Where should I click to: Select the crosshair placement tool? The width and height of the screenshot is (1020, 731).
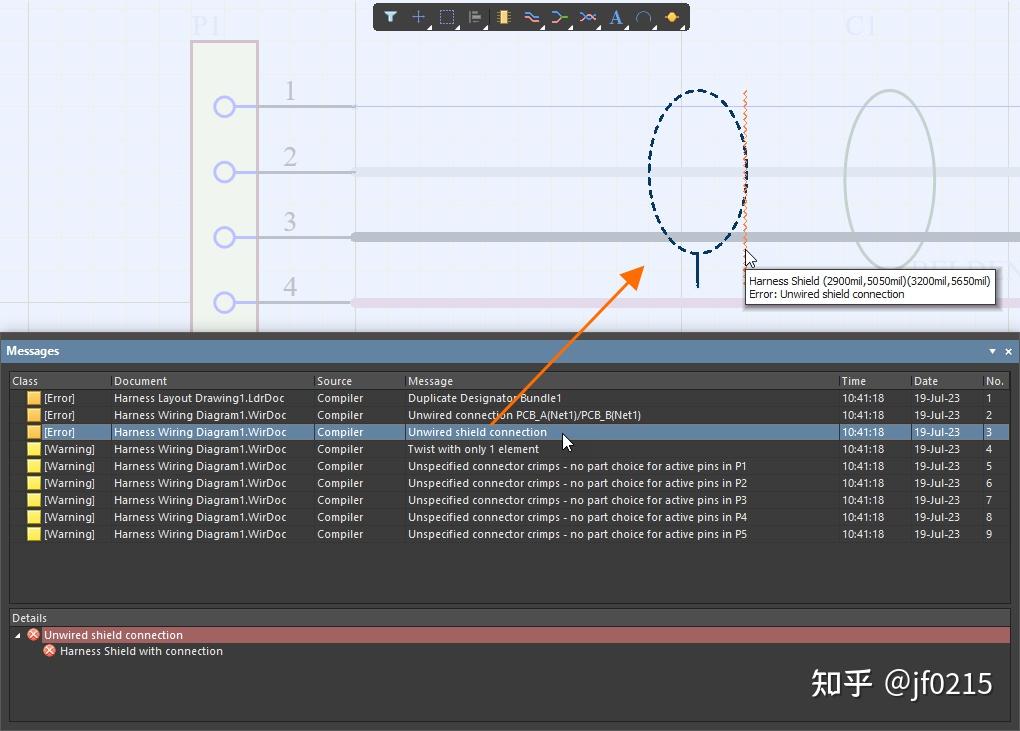pyautogui.click(x=418, y=17)
